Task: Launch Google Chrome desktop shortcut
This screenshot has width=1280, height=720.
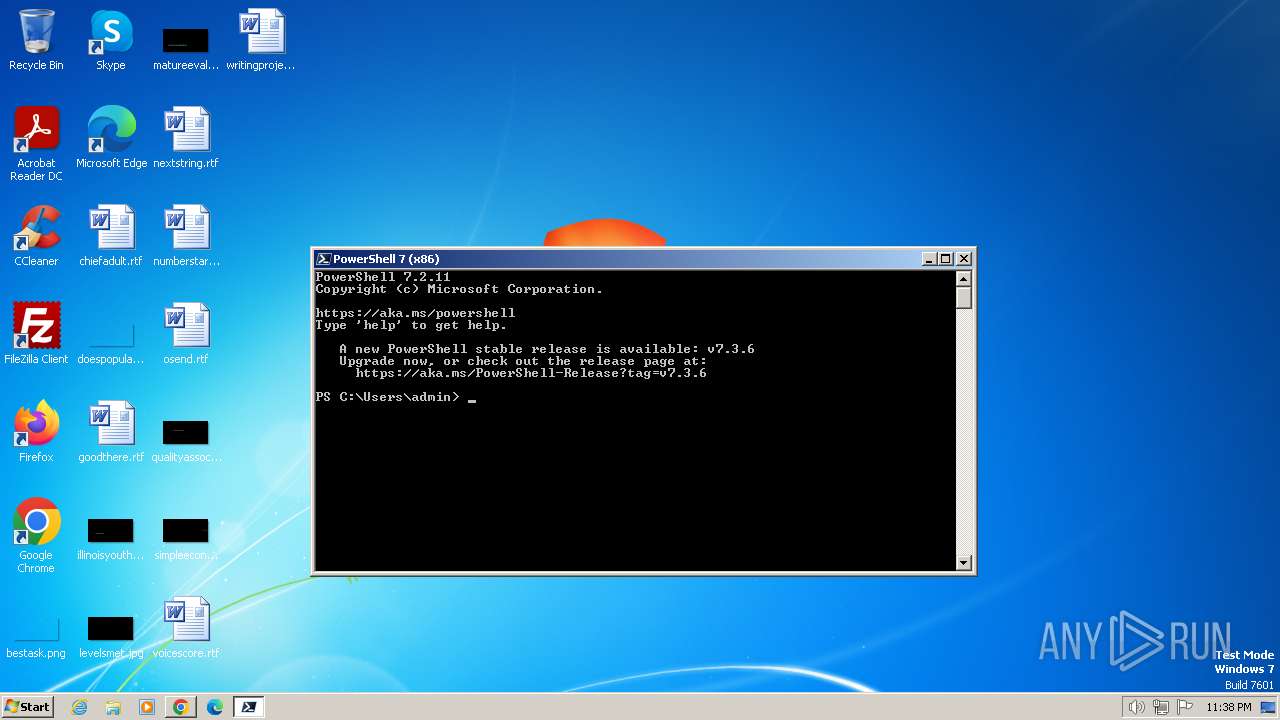Action: (36, 536)
